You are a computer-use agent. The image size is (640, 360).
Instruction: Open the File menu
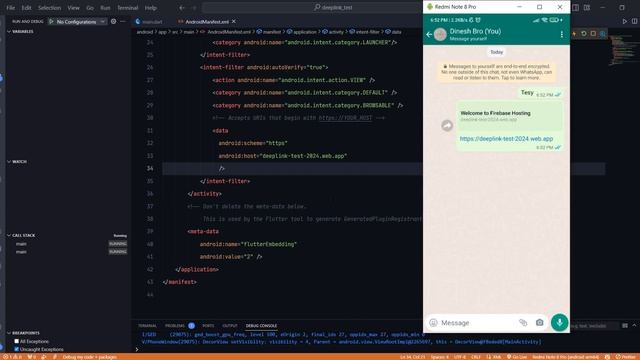point(11,8)
